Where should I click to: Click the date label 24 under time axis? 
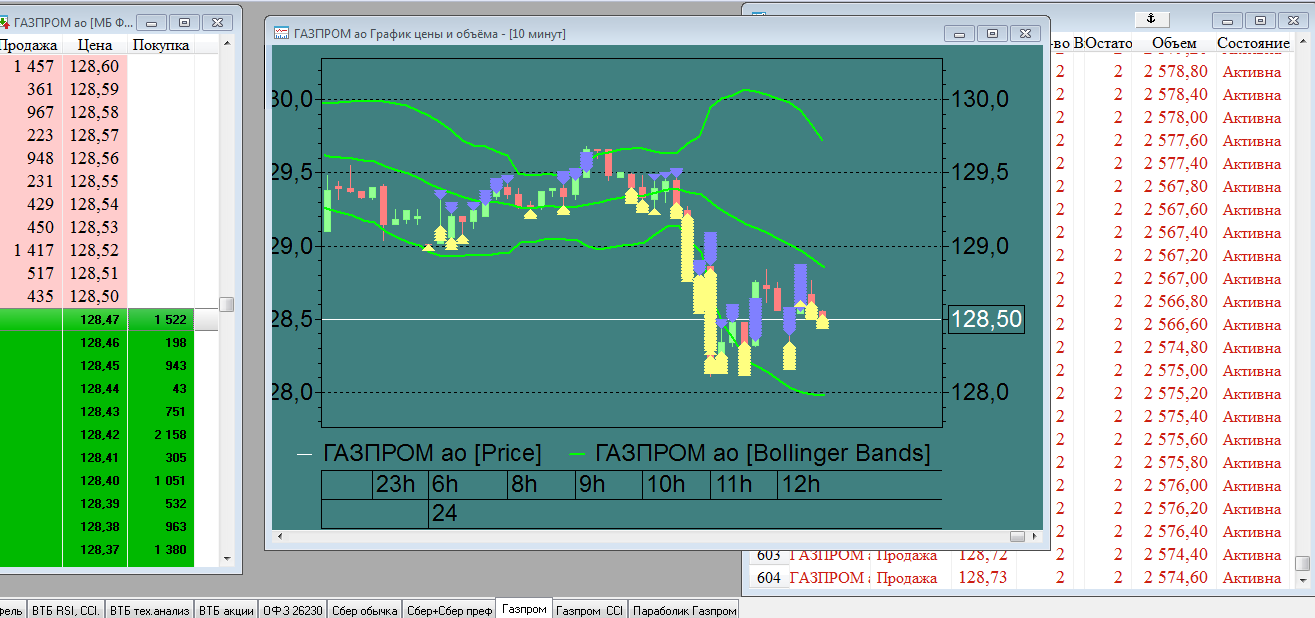point(444,514)
